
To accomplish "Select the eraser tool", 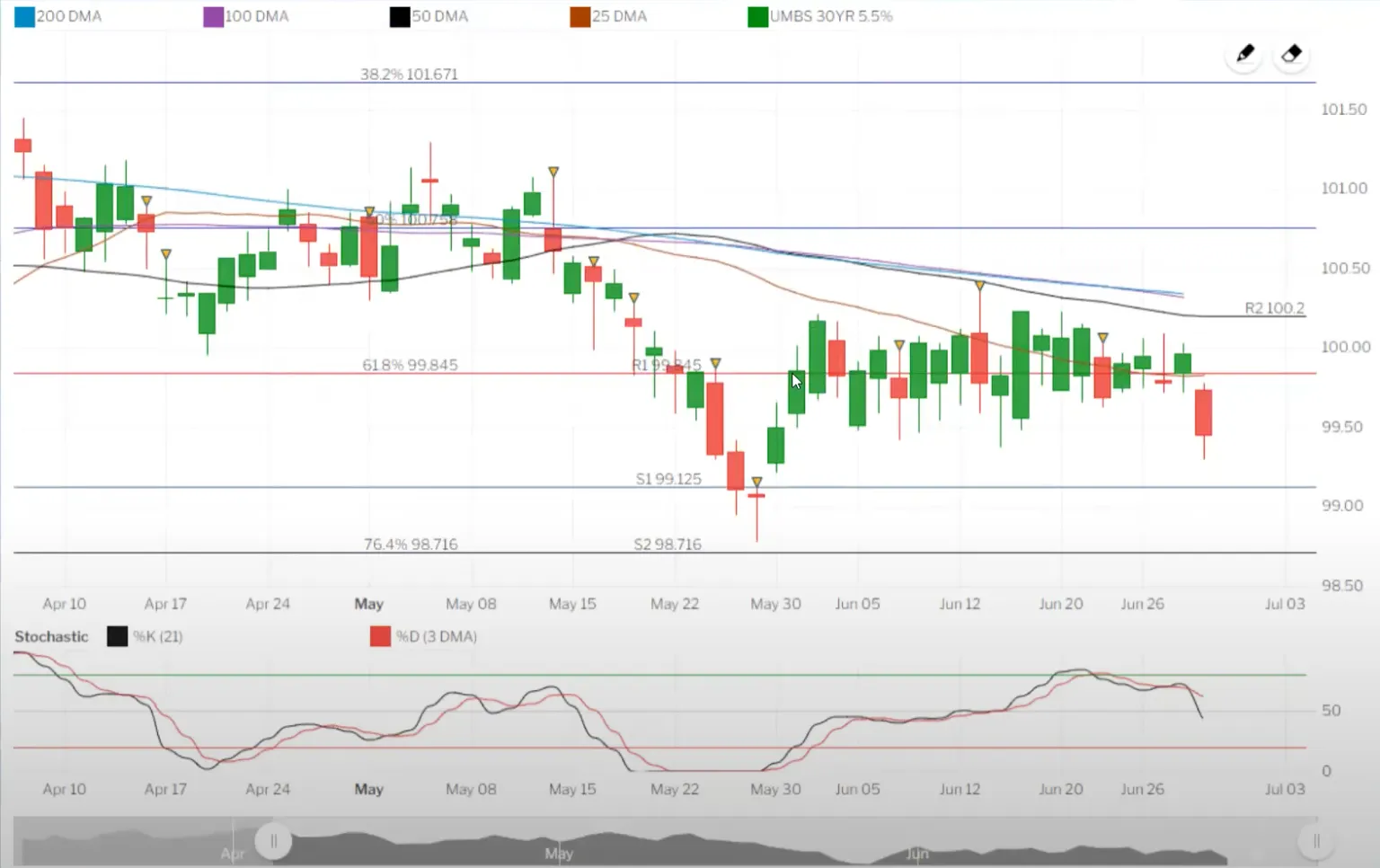I will pos(1291,54).
